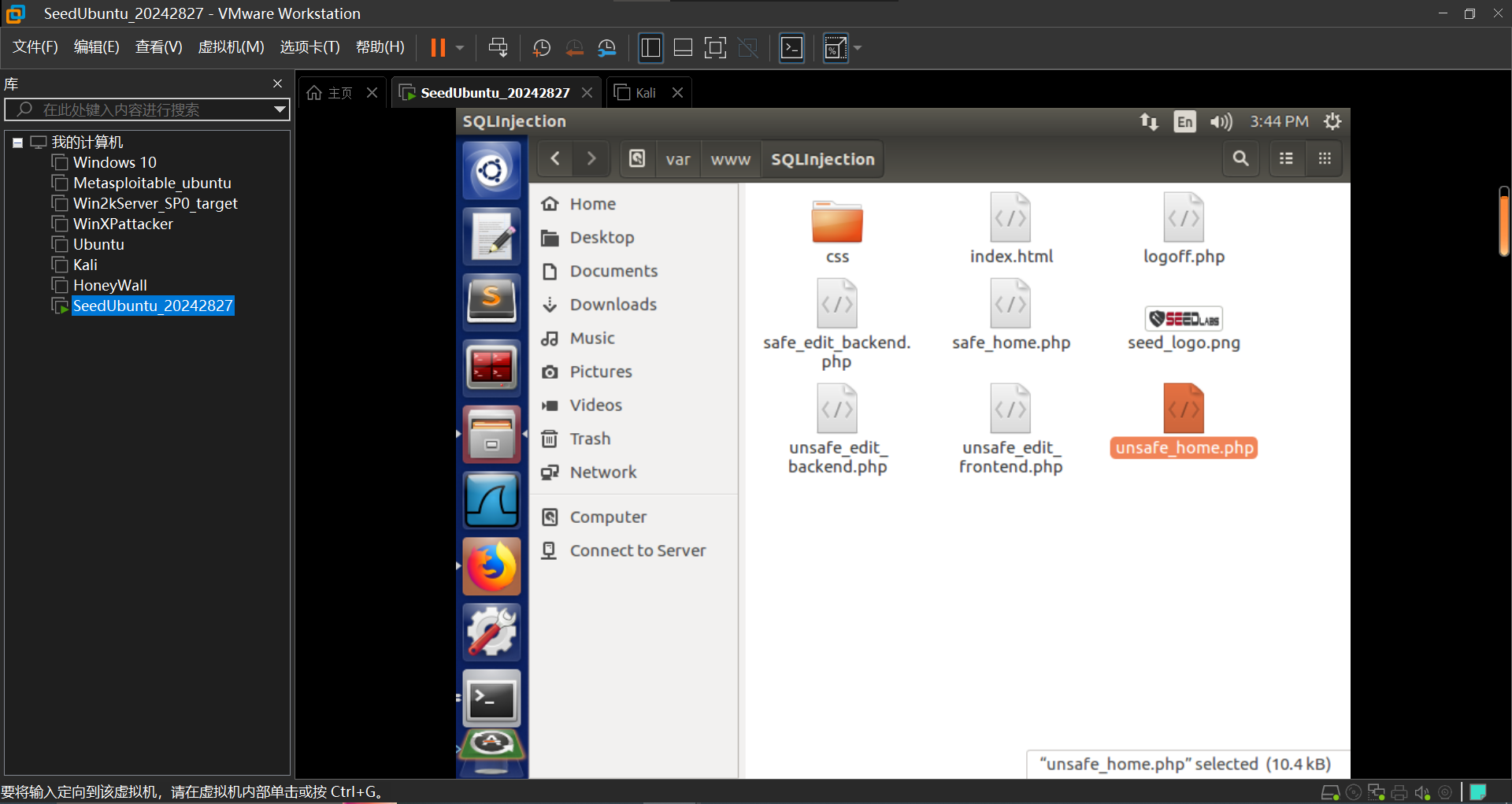Select Windows 10 in the library tree
This screenshot has height=804, width=1512.
click(115, 162)
